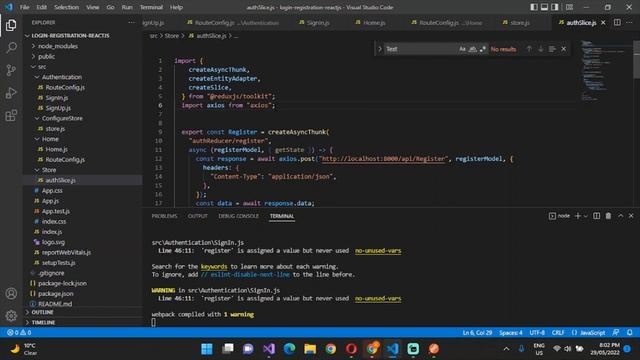This screenshot has height=360, width=640.
Task: Click errors and warnings status indicator
Action: tap(19, 332)
